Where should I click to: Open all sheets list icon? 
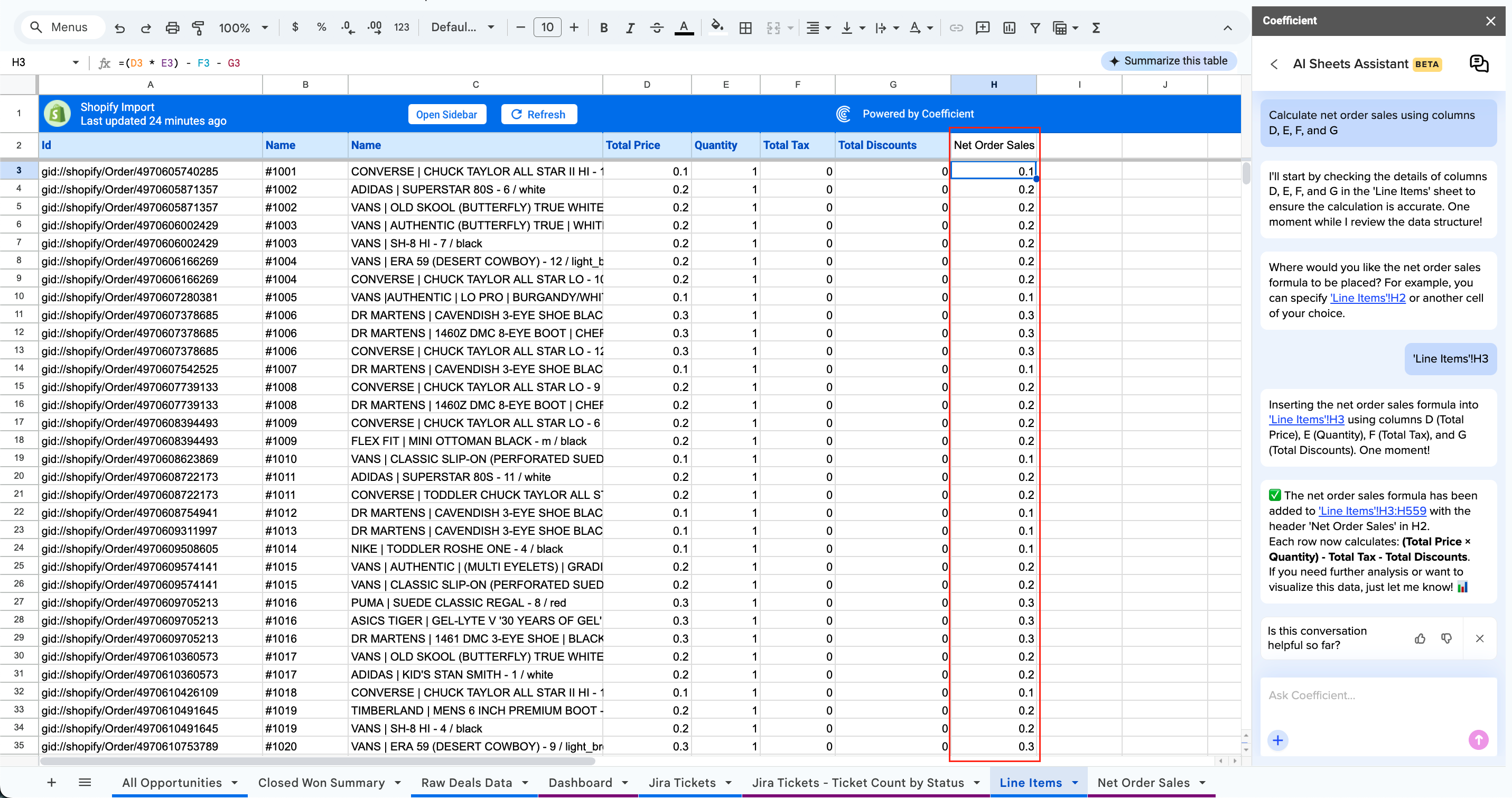pos(85,782)
